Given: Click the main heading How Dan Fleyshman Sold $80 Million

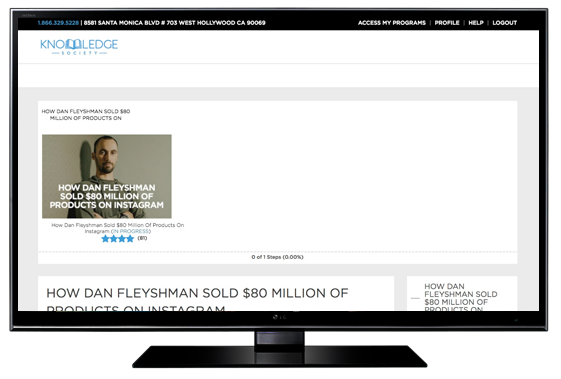Looking at the screenshot, I should (197, 299).
